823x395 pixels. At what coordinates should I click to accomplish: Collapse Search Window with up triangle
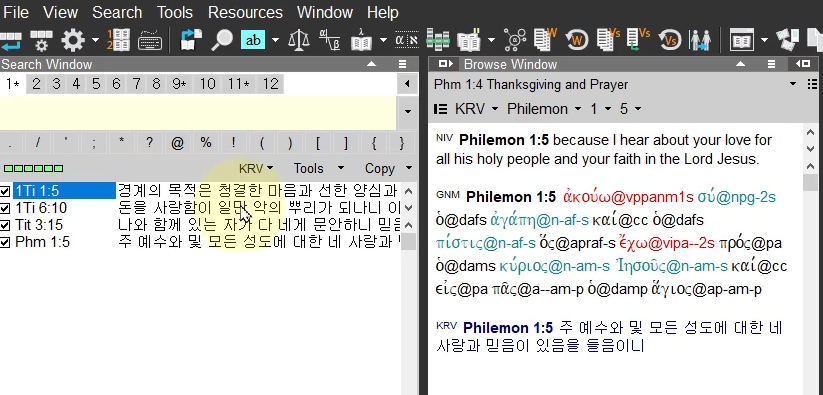point(372,65)
